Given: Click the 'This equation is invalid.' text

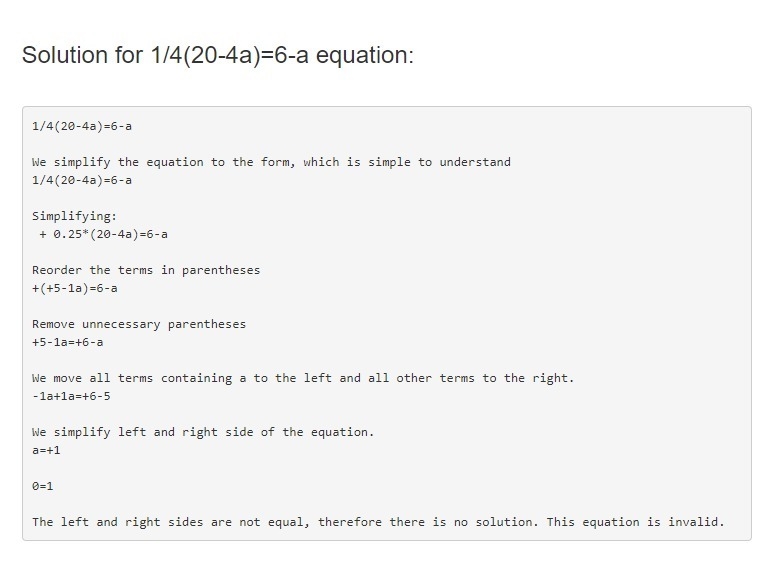Looking at the screenshot, I should (x=635, y=522).
